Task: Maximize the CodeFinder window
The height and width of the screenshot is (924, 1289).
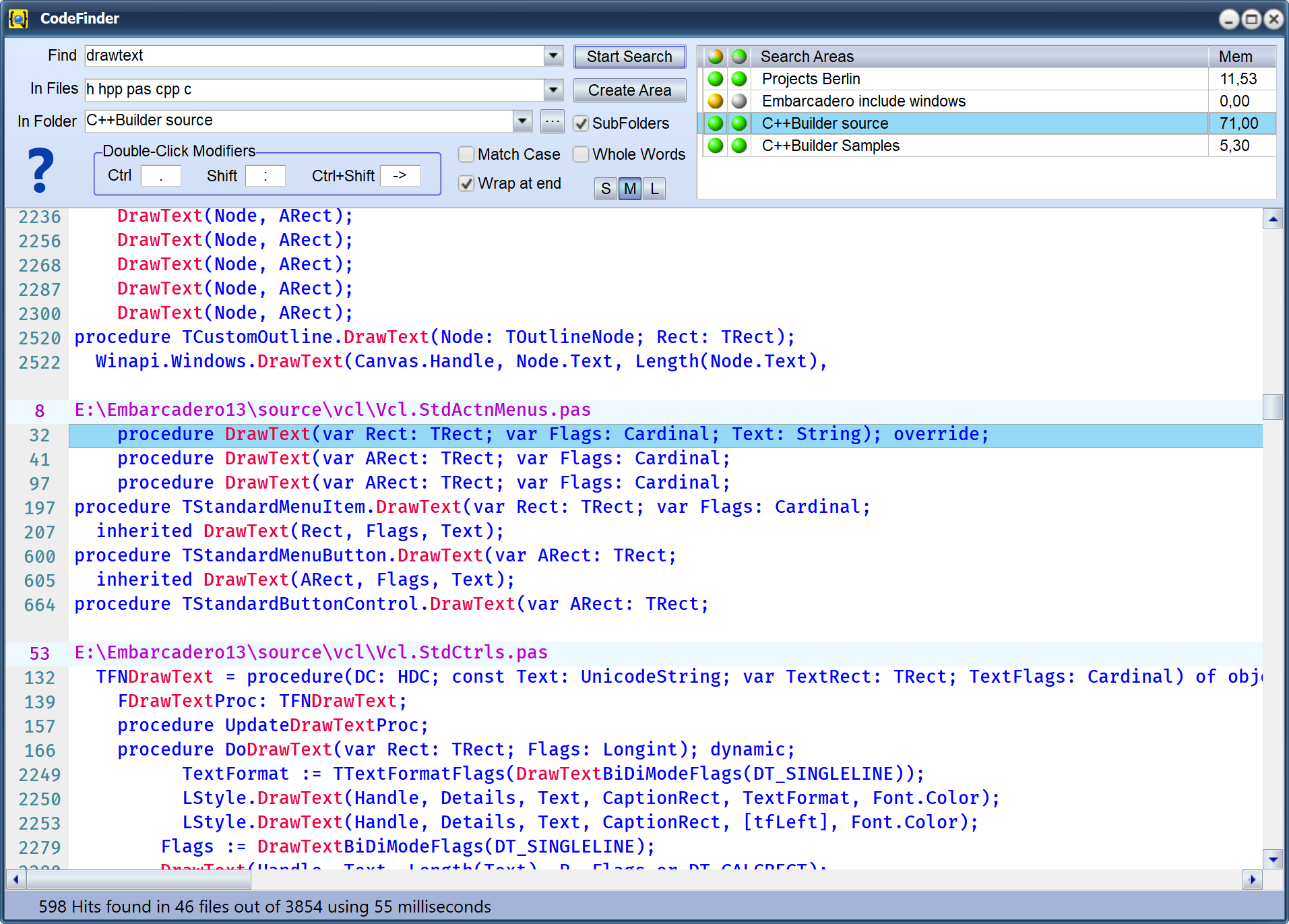Action: [1251, 19]
